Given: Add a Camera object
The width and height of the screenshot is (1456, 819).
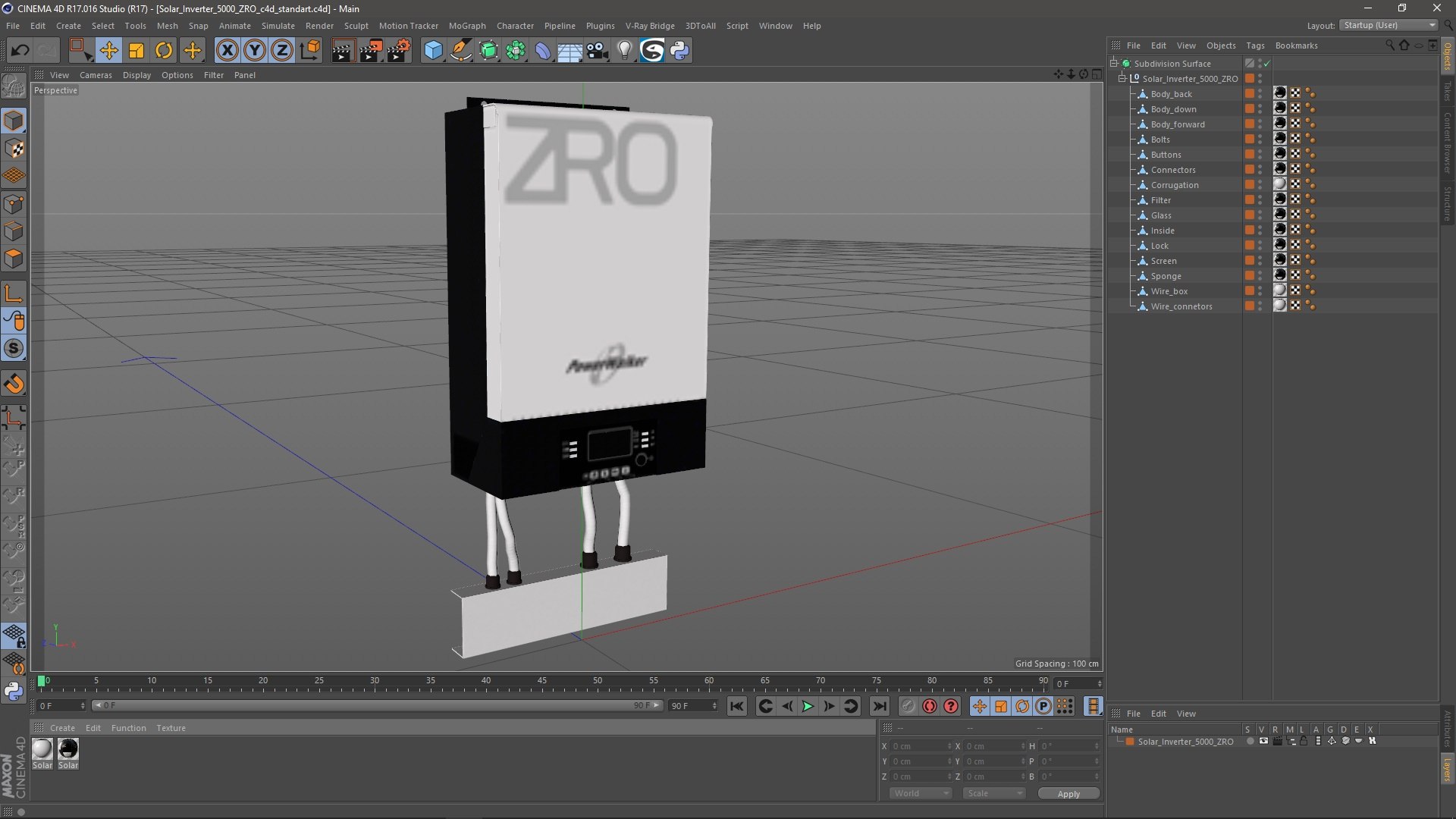Looking at the screenshot, I should click(x=598, y=51).
